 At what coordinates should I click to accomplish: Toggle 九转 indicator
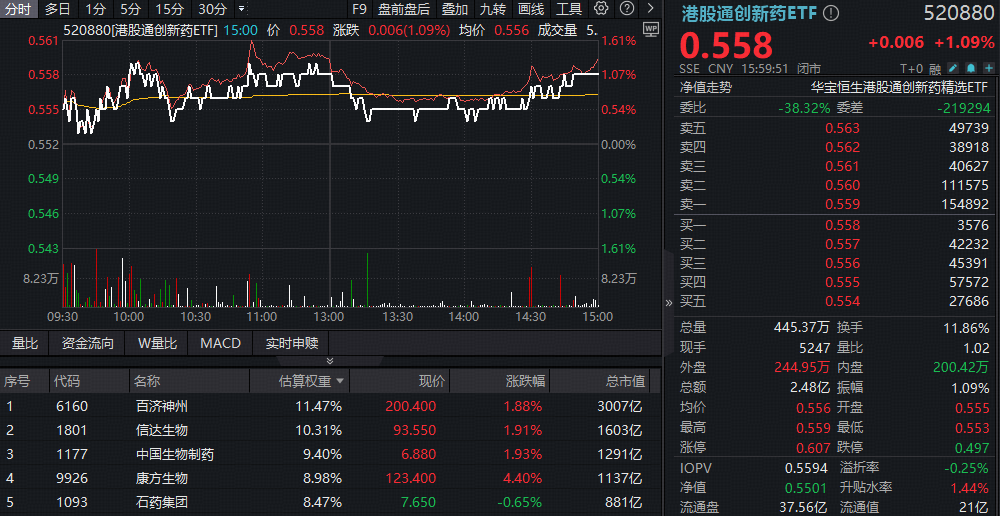click(x=492, y=9)
